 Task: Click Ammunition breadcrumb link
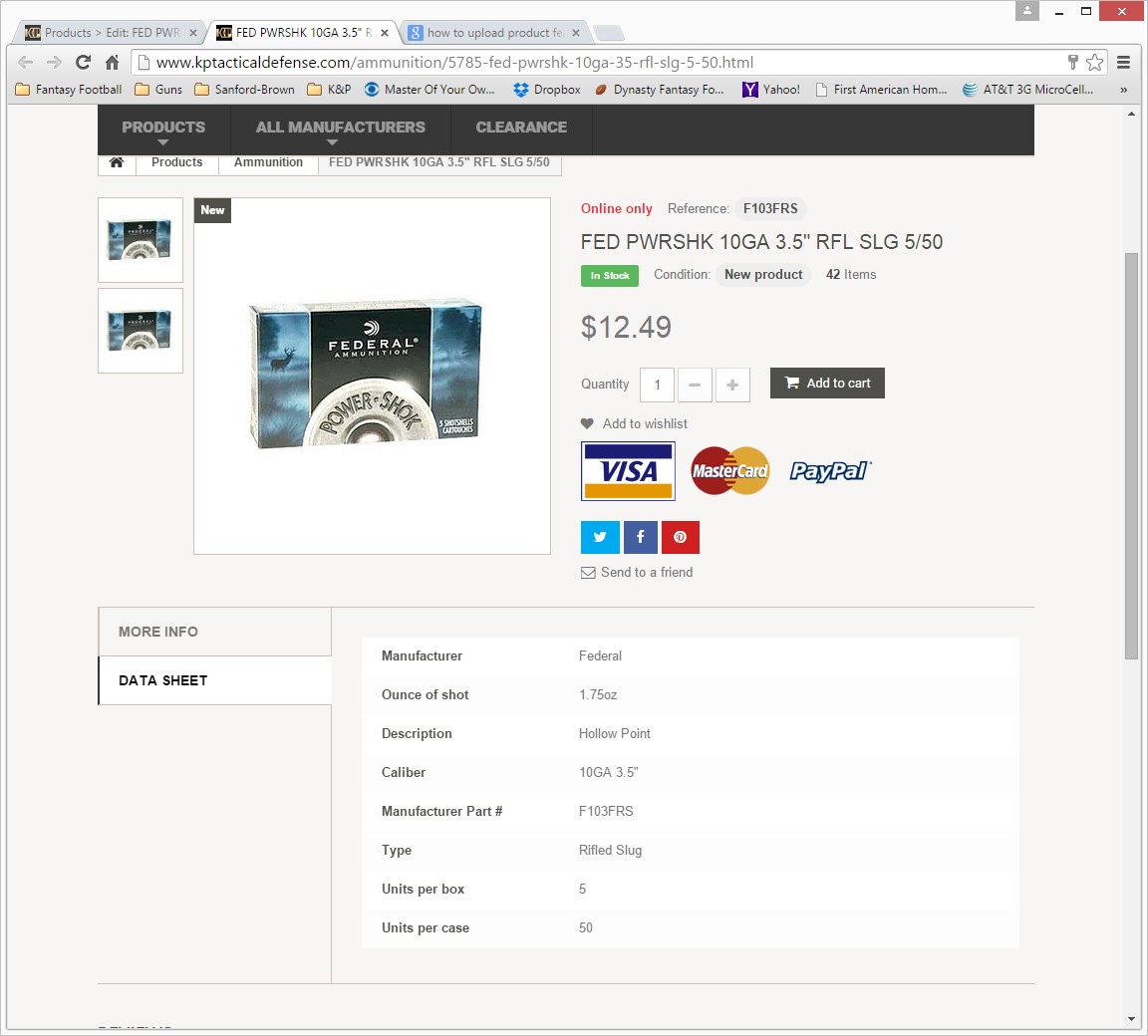coord(269,162)
